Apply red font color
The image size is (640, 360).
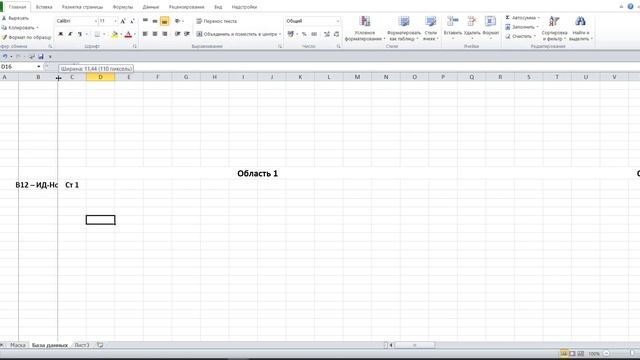(x=128, y=34)
